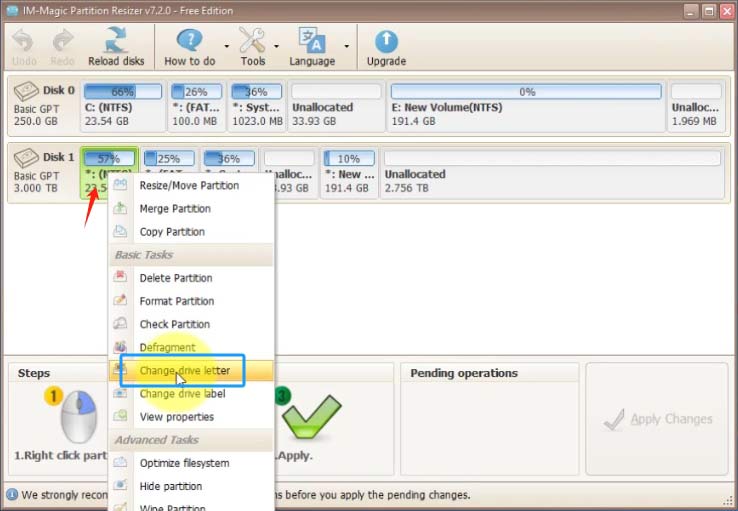Select the 1.969 MB Unallocated space on Disk 0
The image size is (738, 511).
point(696,105)
